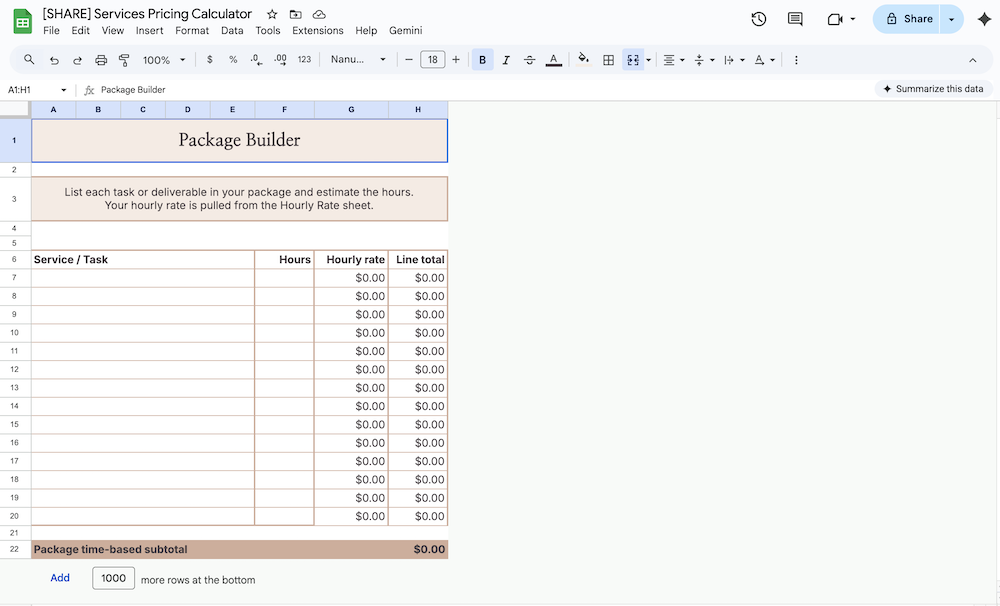The width and height of the screenshot is (1000, 606).
Task: Open the more number formats menu
Action: [304, 59]
